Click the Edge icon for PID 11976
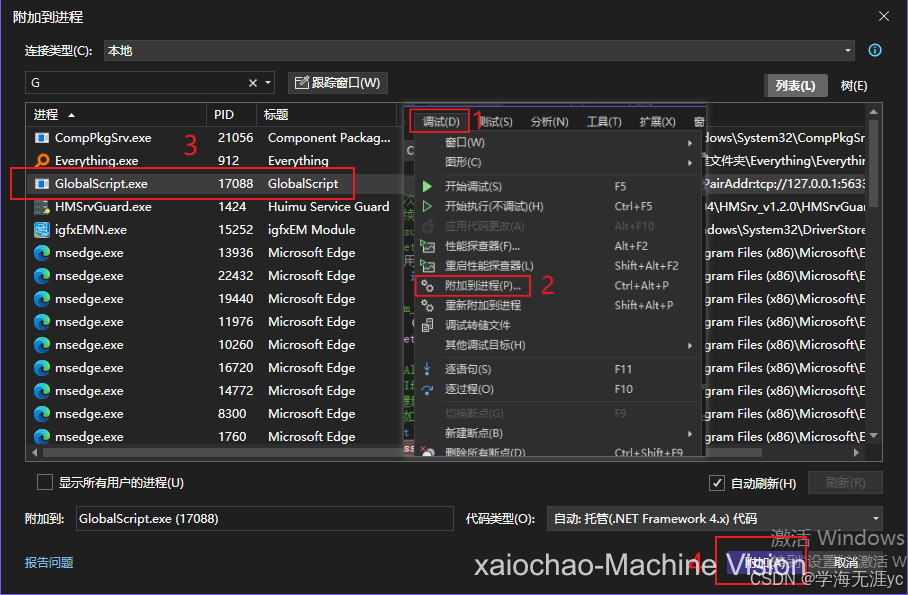The width and height of the screenshot is (908, 595). click(x=42, y=322)
